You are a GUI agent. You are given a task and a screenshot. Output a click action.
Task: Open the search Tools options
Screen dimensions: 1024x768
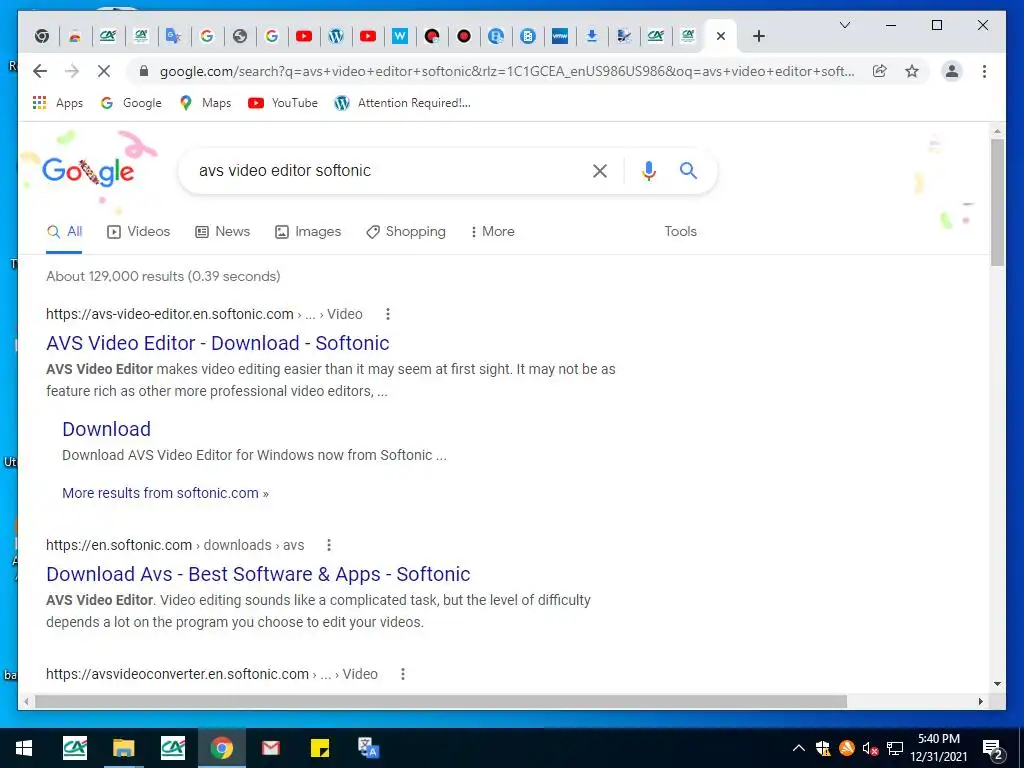(x=680, y=232)
